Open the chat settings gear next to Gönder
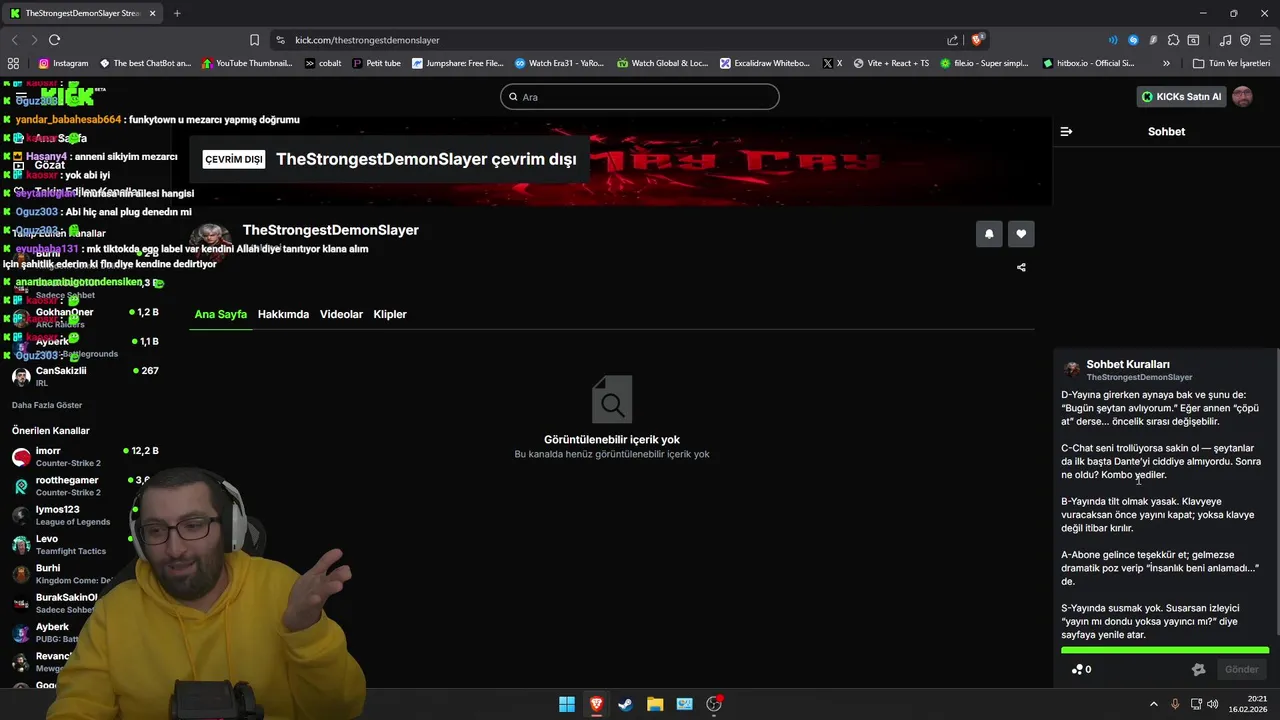This screenshot has width=1280, height=720. click(1199, 669)
